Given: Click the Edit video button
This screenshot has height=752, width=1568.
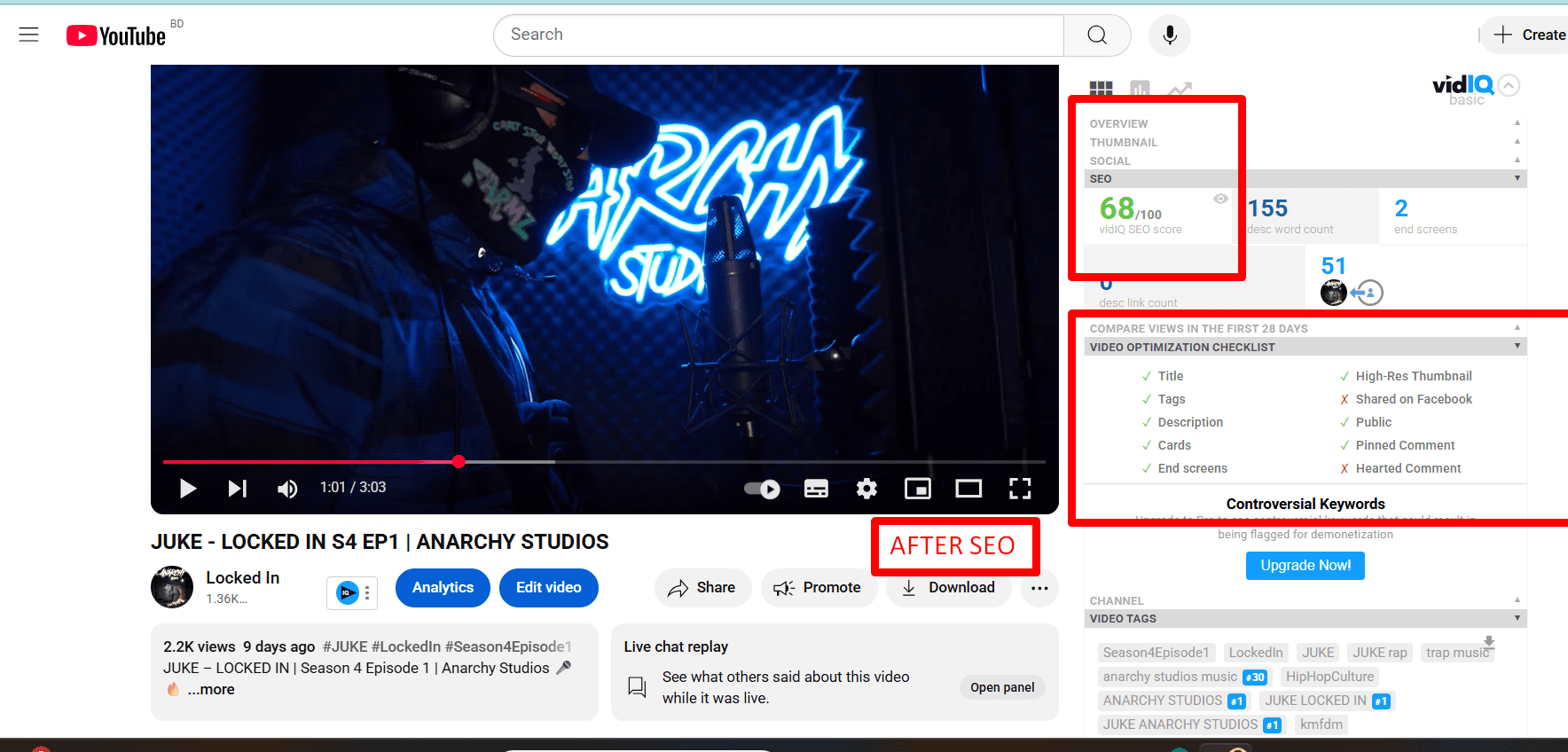Looking at the screenshot, I should point(549,587).
